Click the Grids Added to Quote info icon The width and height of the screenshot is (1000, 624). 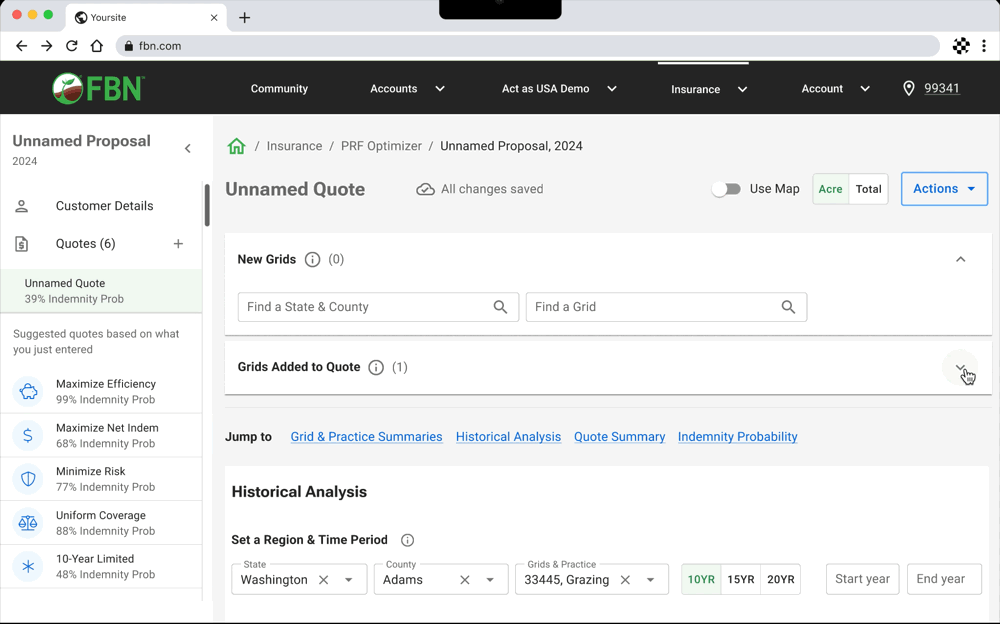click(x=376, y=368)
